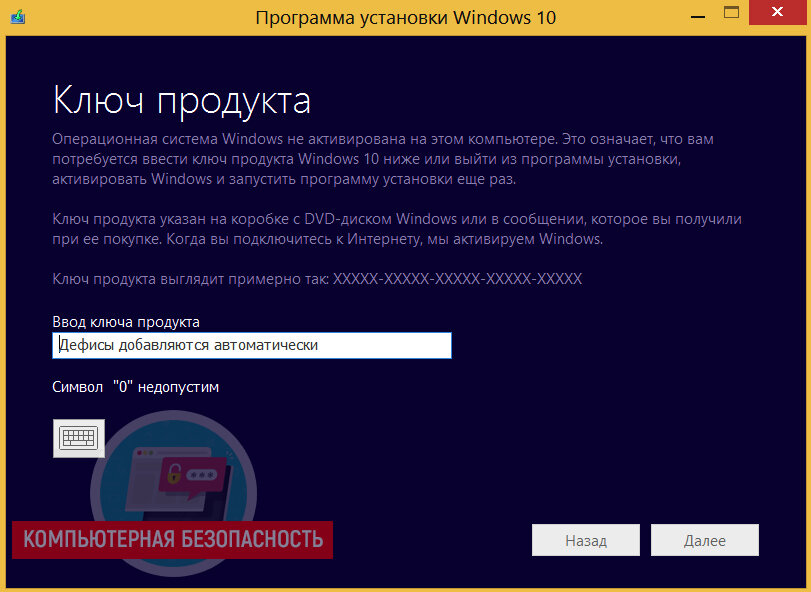This screenshot has width=811, height=592.
Task: Click the Назад button
Action: click(x=585, y=540)
